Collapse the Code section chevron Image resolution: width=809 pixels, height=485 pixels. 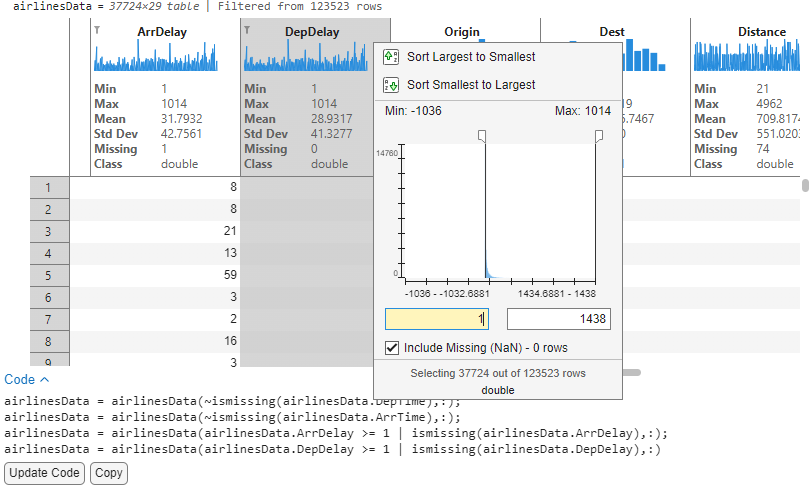[x=44, y=380]
